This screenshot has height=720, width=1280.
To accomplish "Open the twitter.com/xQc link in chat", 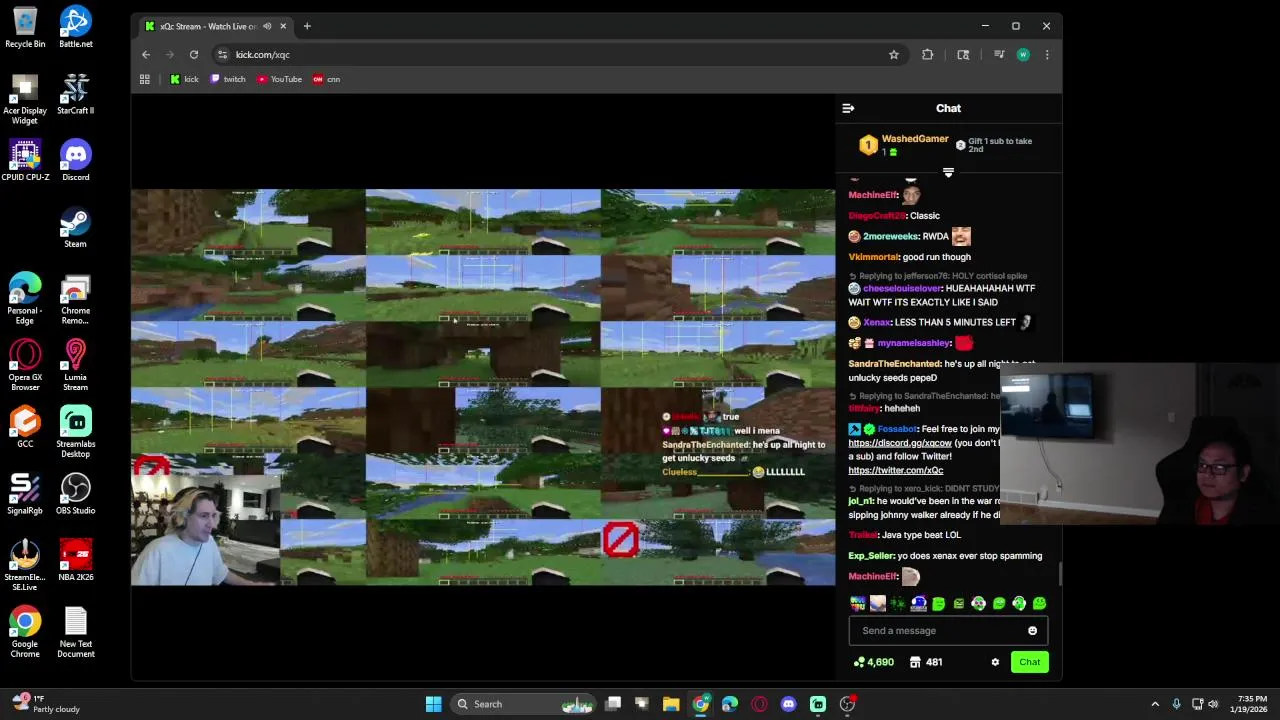I will (895, 470).
